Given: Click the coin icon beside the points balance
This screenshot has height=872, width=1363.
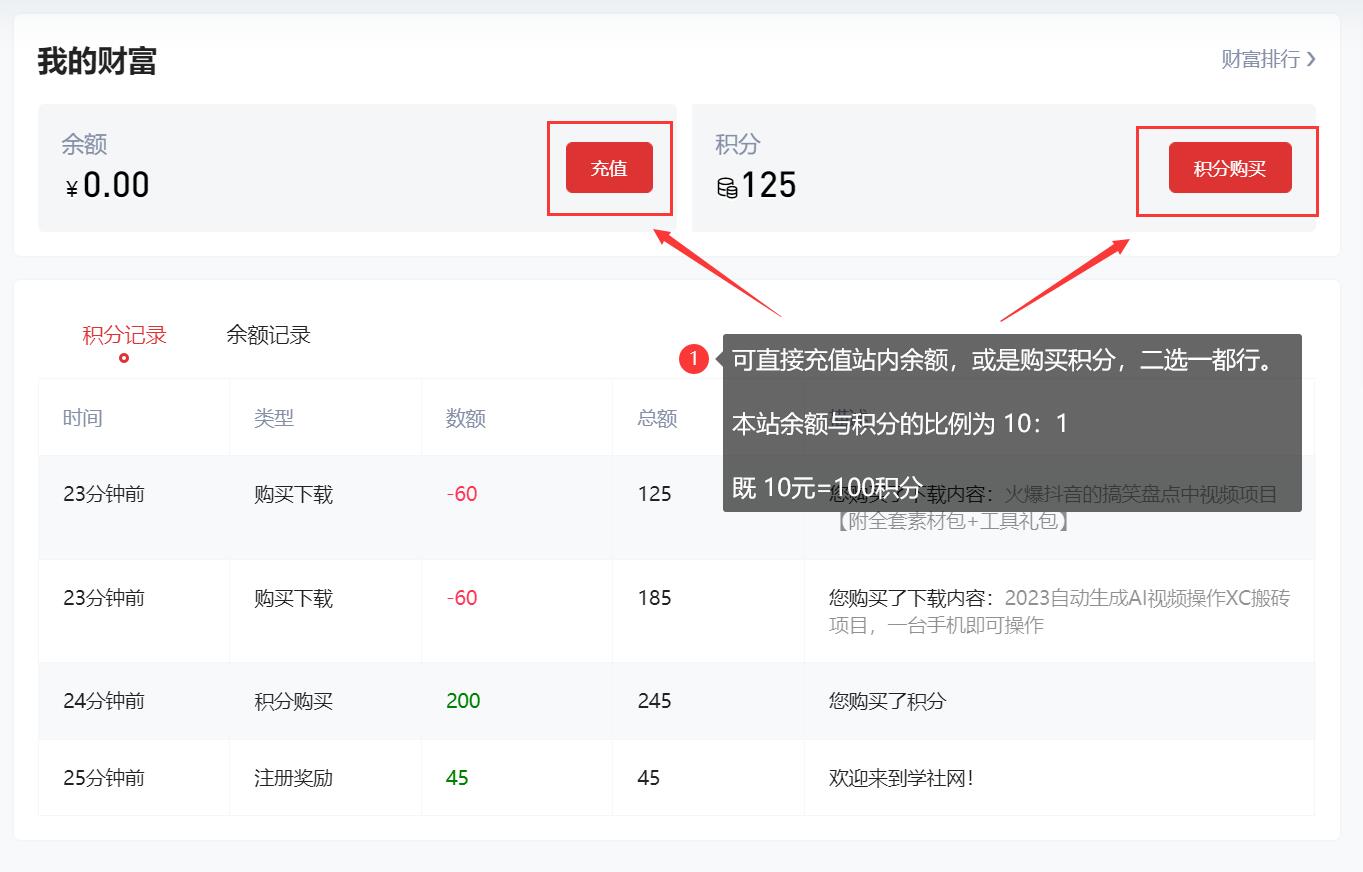Looking at the screenshot, I should point(727,185).
